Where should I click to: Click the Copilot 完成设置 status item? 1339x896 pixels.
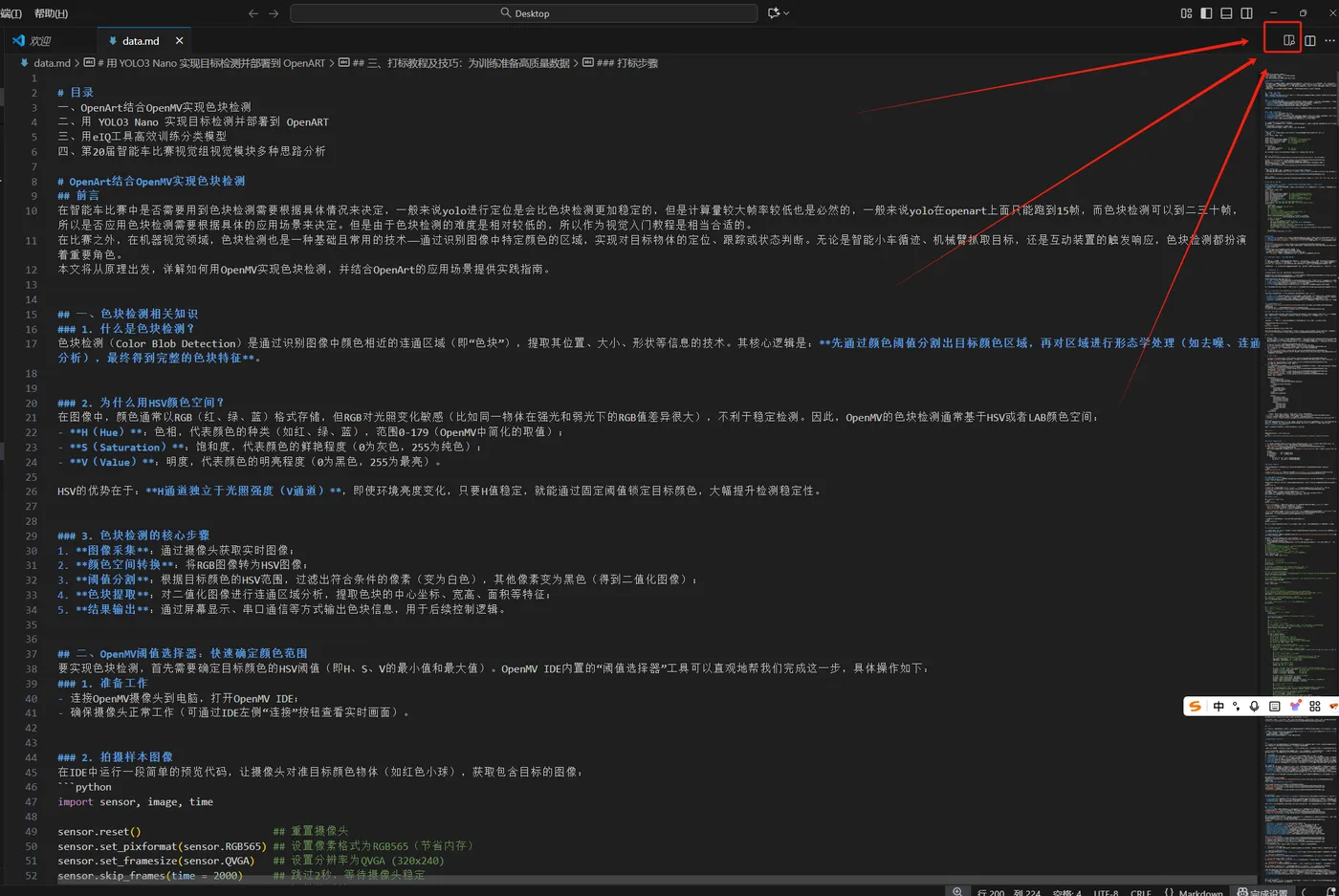(x=1262, y=892)
